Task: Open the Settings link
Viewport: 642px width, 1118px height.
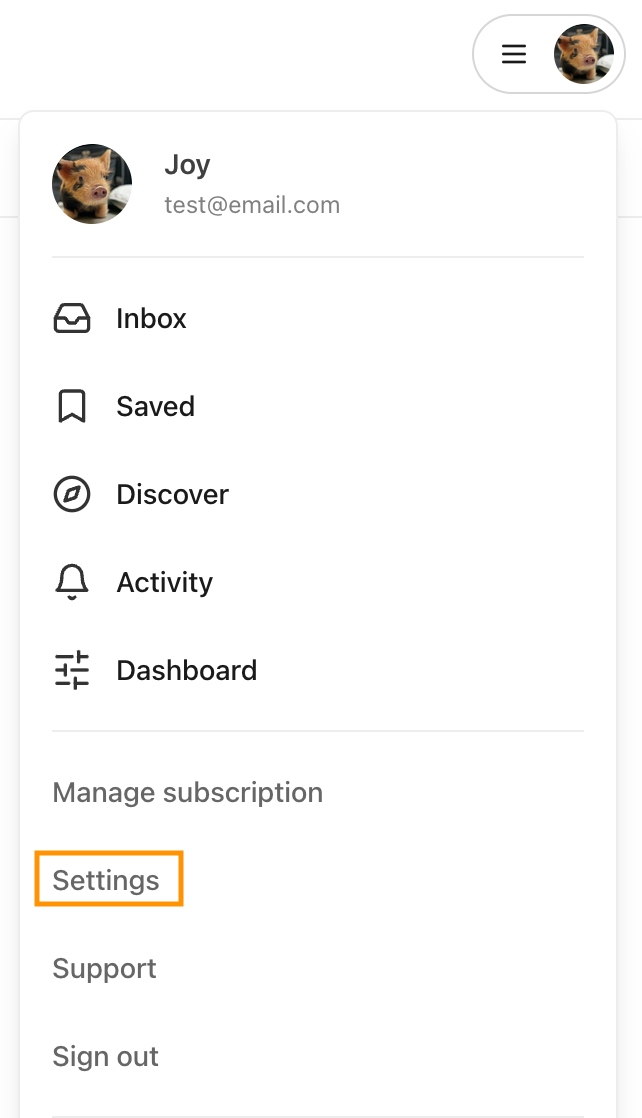Action: coord(106,880)
